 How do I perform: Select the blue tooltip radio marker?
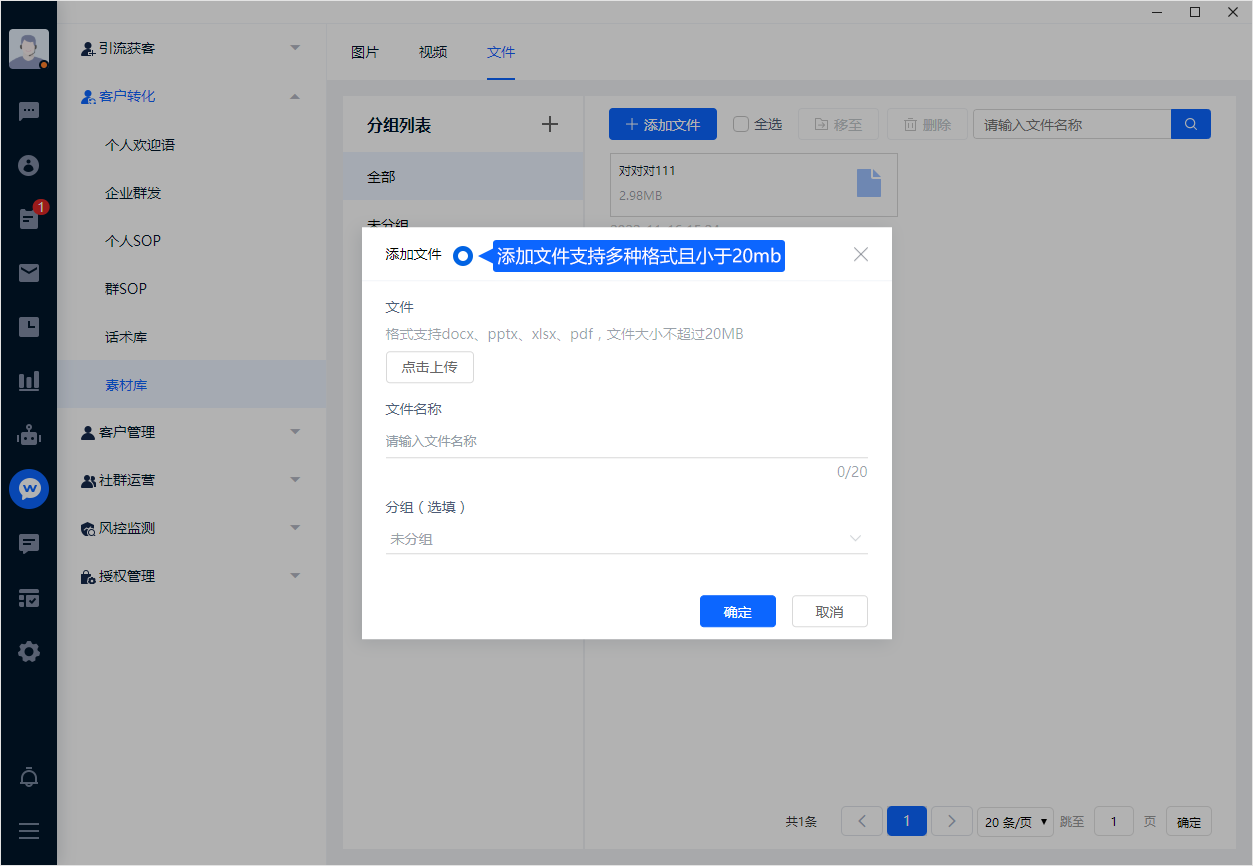[x=462, y=256]
